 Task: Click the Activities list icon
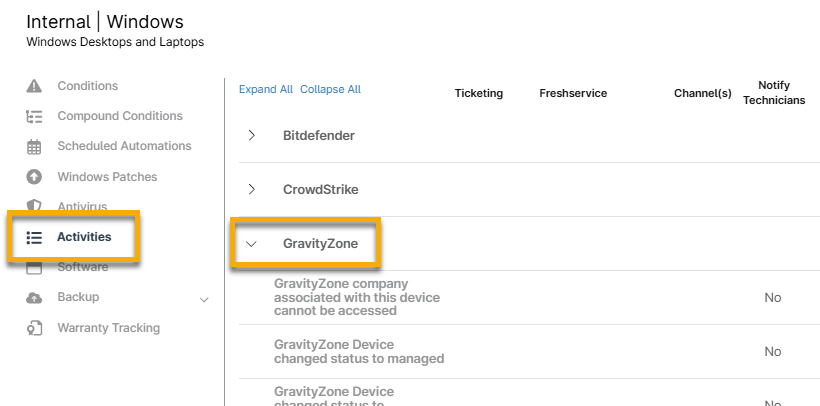coord(34,237)
